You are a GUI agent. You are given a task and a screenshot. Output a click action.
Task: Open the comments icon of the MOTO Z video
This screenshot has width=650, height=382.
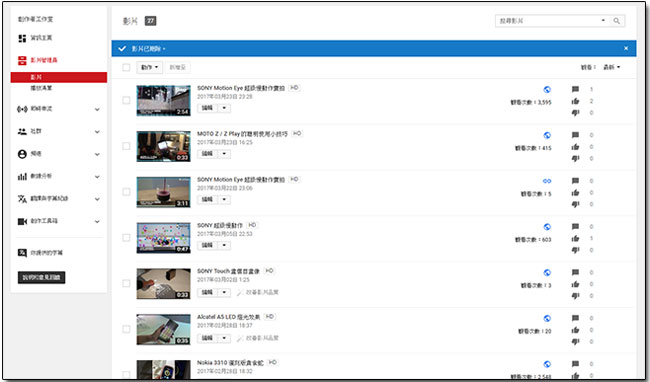[x=575, y=135]
